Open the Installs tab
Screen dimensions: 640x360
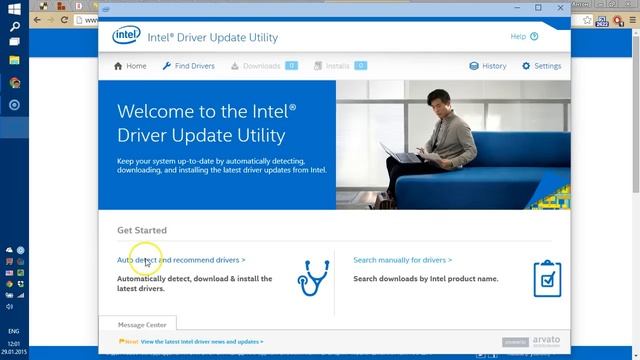pyautogui.click(x=340, y=66)
